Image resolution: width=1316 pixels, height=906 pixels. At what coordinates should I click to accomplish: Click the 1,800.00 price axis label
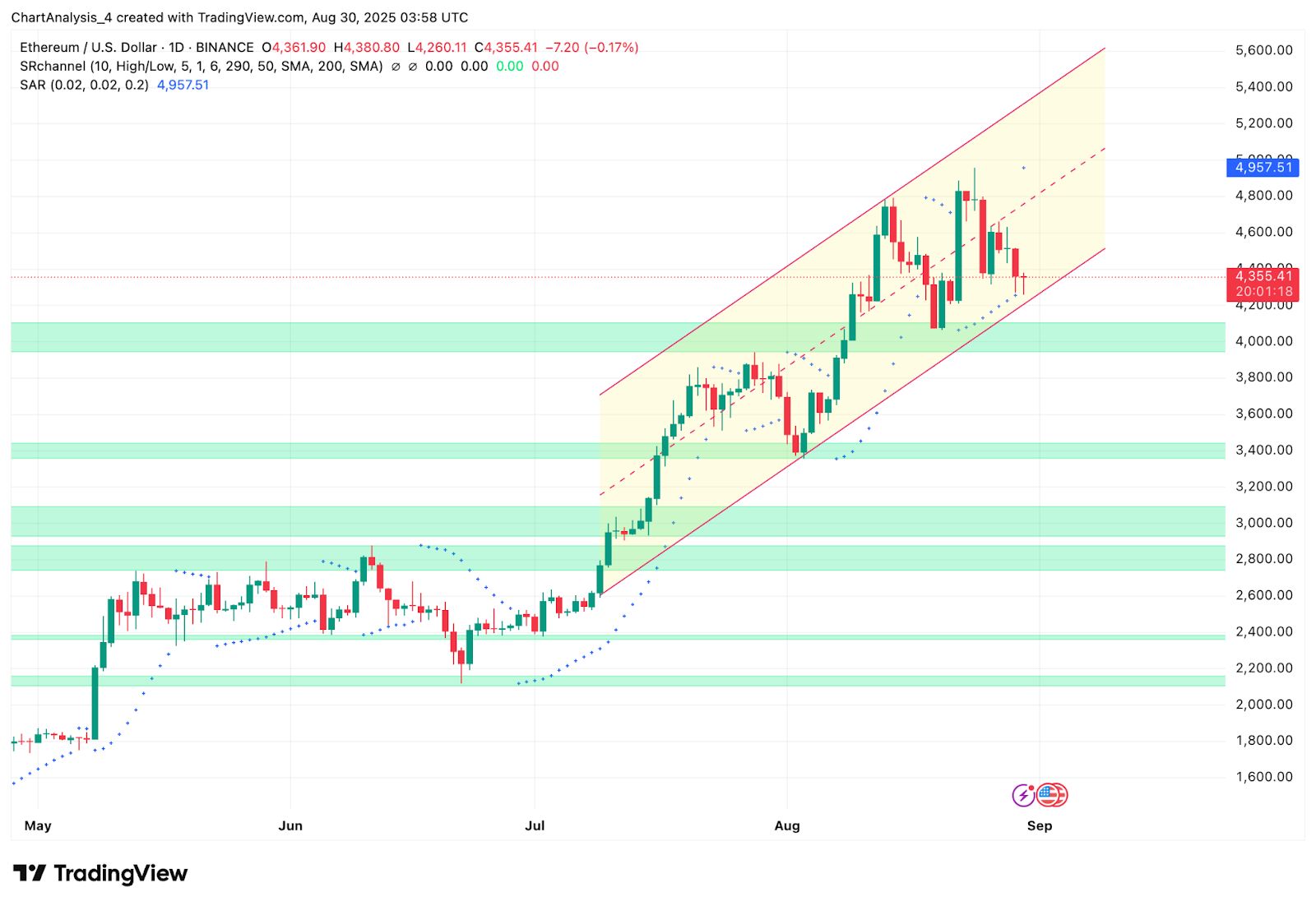[1263, 741]
